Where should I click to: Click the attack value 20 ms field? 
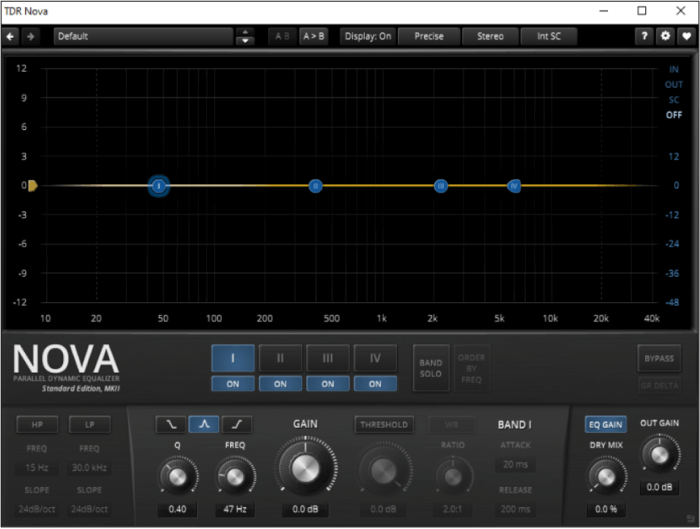(x=515, y=464)
